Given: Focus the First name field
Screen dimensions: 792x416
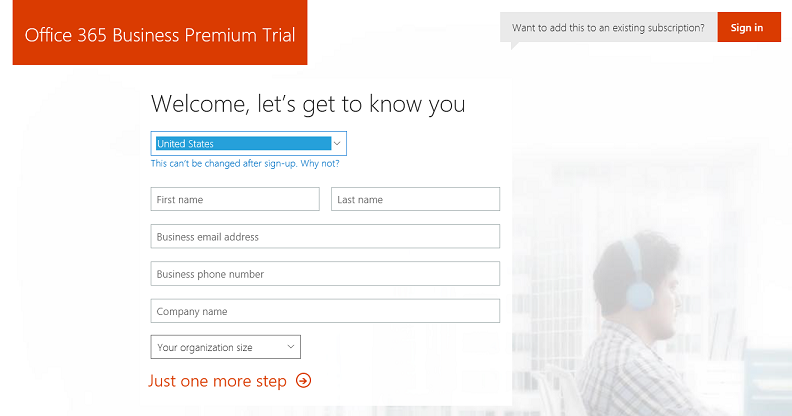Looking at the screenshot, I should click(x=235, y=199).
